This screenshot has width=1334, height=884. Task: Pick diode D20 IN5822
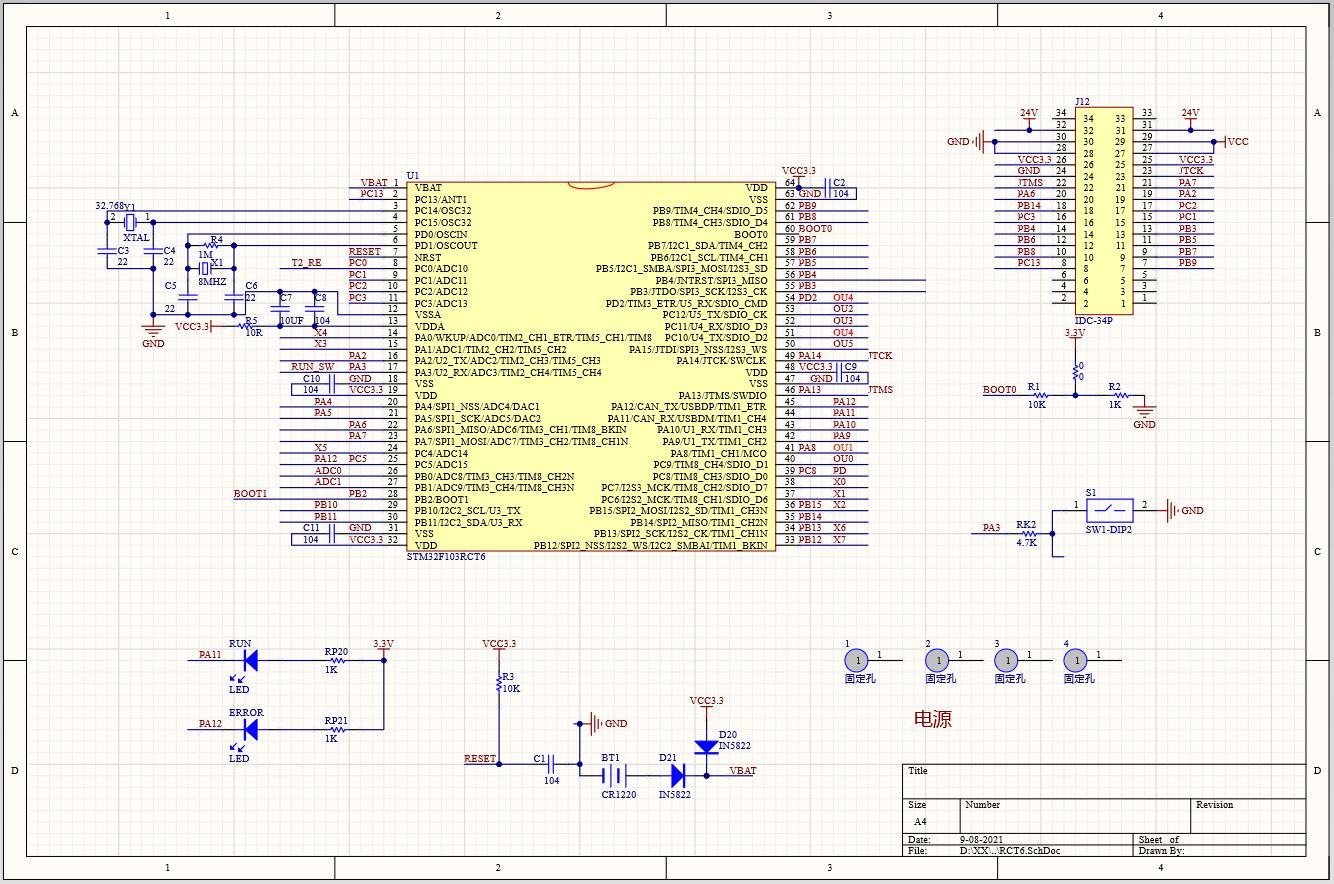tap(706, 747)
